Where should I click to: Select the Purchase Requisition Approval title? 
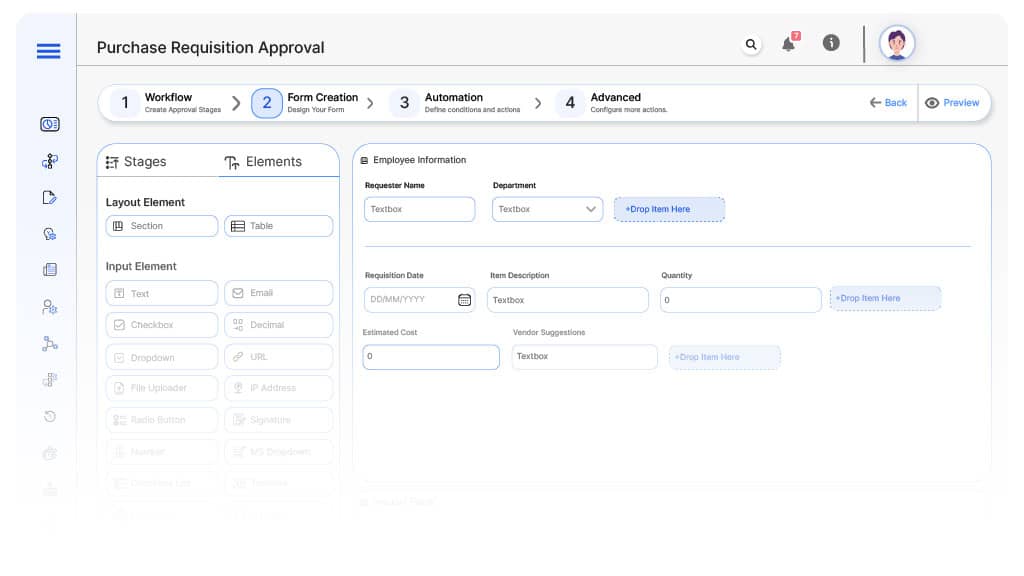[210, 48]
